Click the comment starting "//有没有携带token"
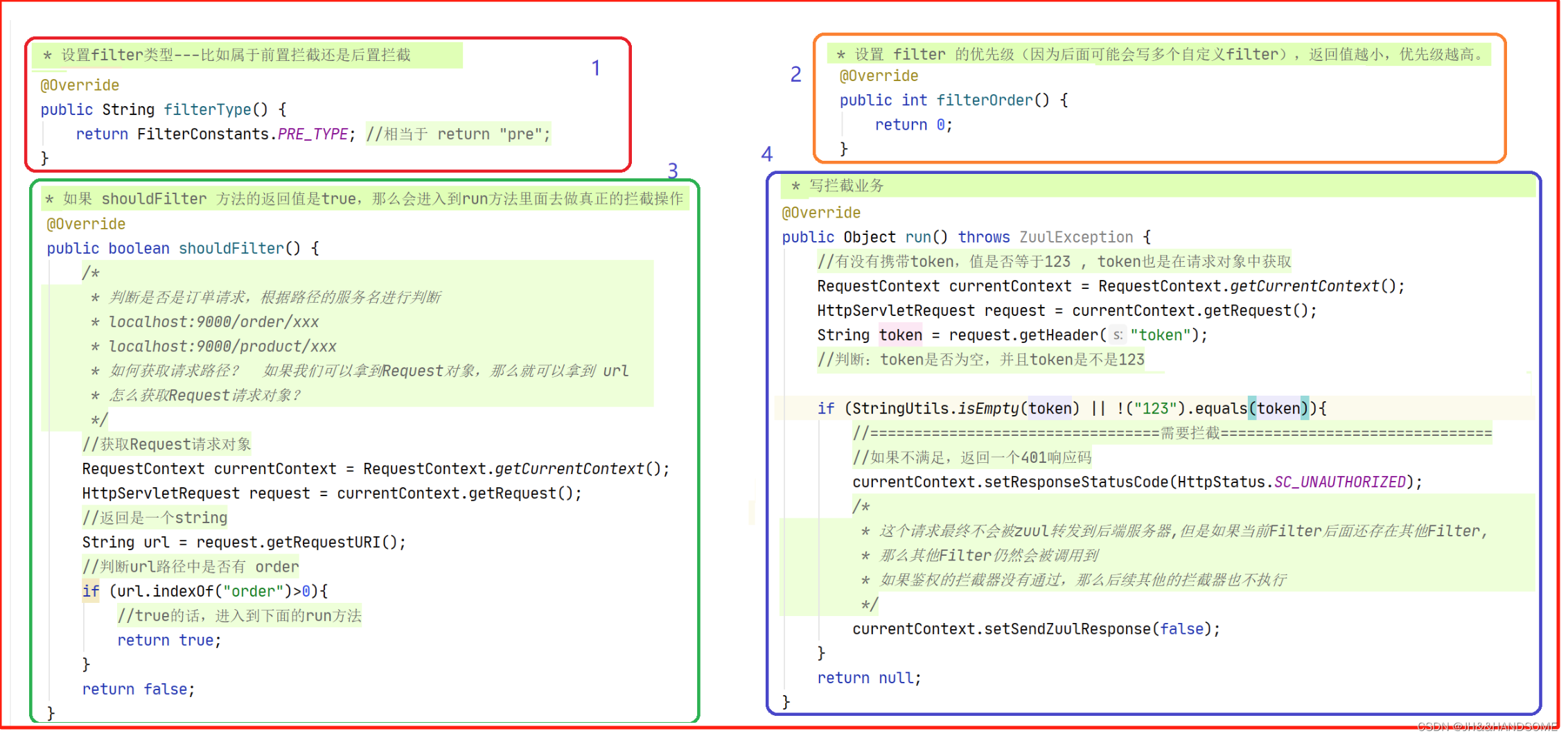 coord(1054,261)
